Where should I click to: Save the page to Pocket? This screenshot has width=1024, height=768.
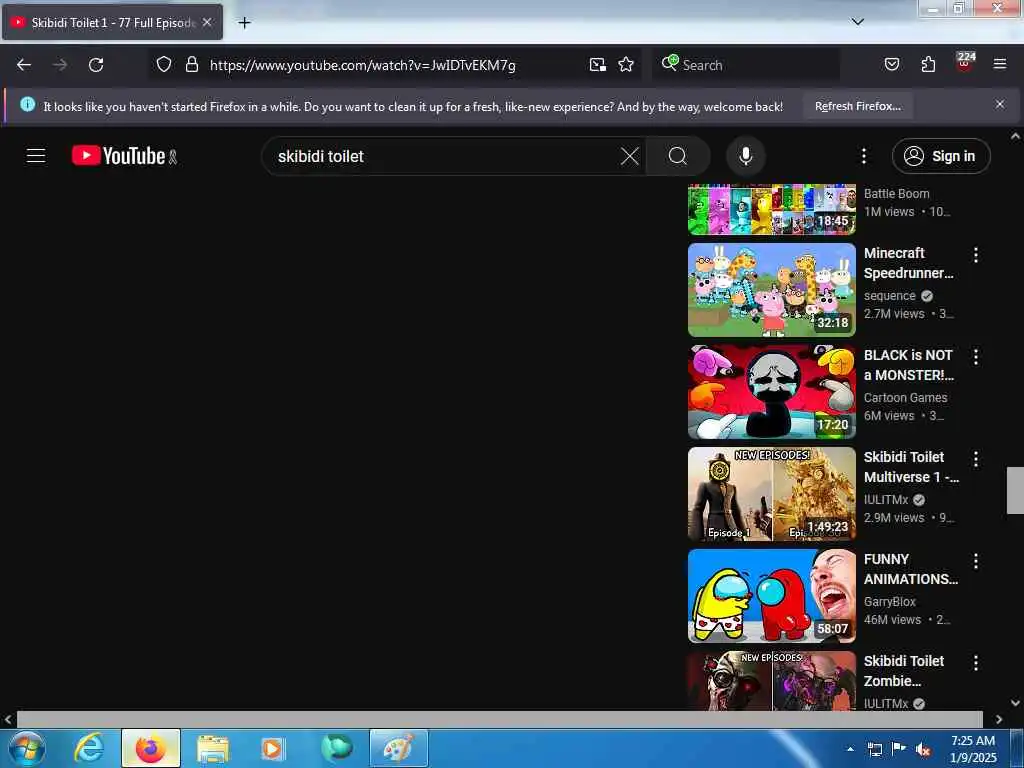coord(891,65)
